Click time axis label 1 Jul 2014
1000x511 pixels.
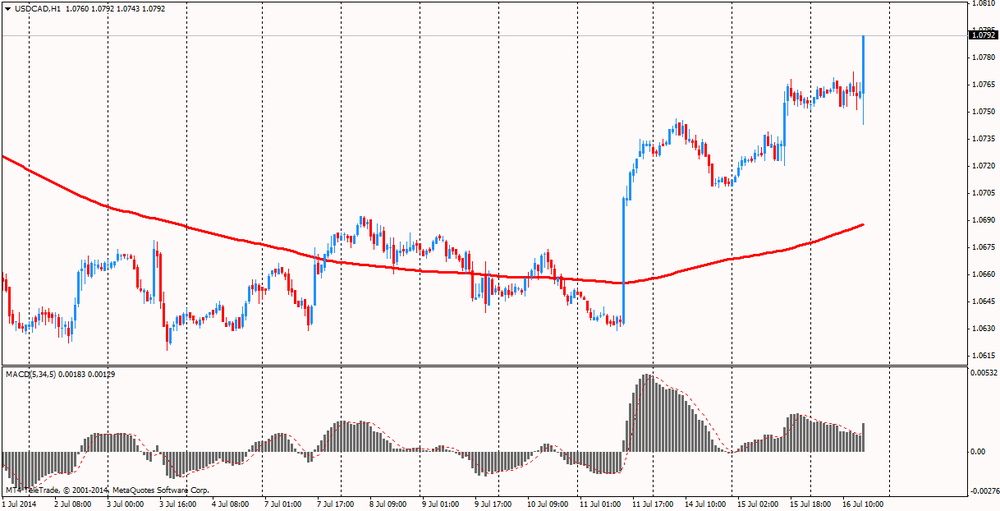coord(18,504)
